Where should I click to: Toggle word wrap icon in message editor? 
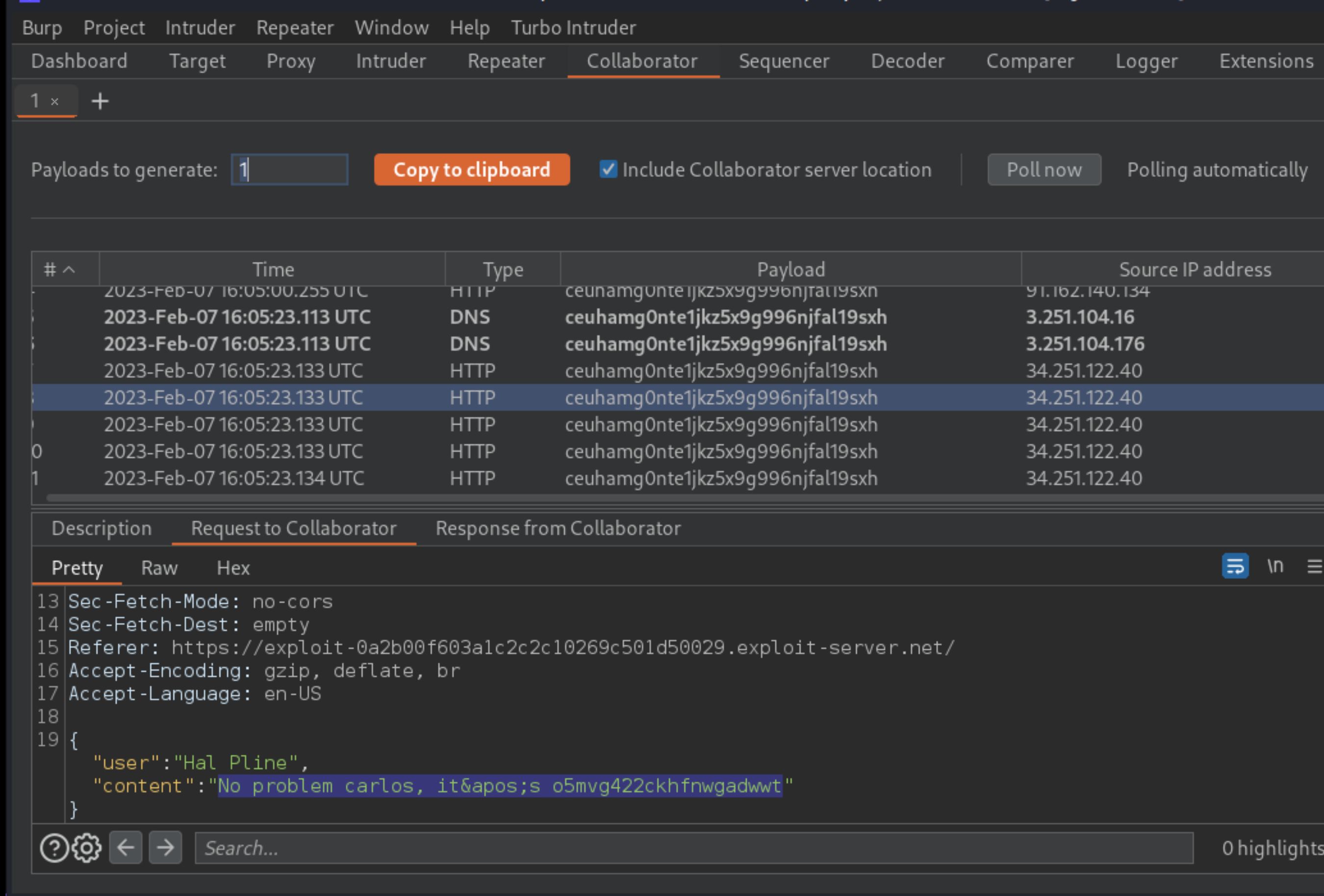(1235, 566)
